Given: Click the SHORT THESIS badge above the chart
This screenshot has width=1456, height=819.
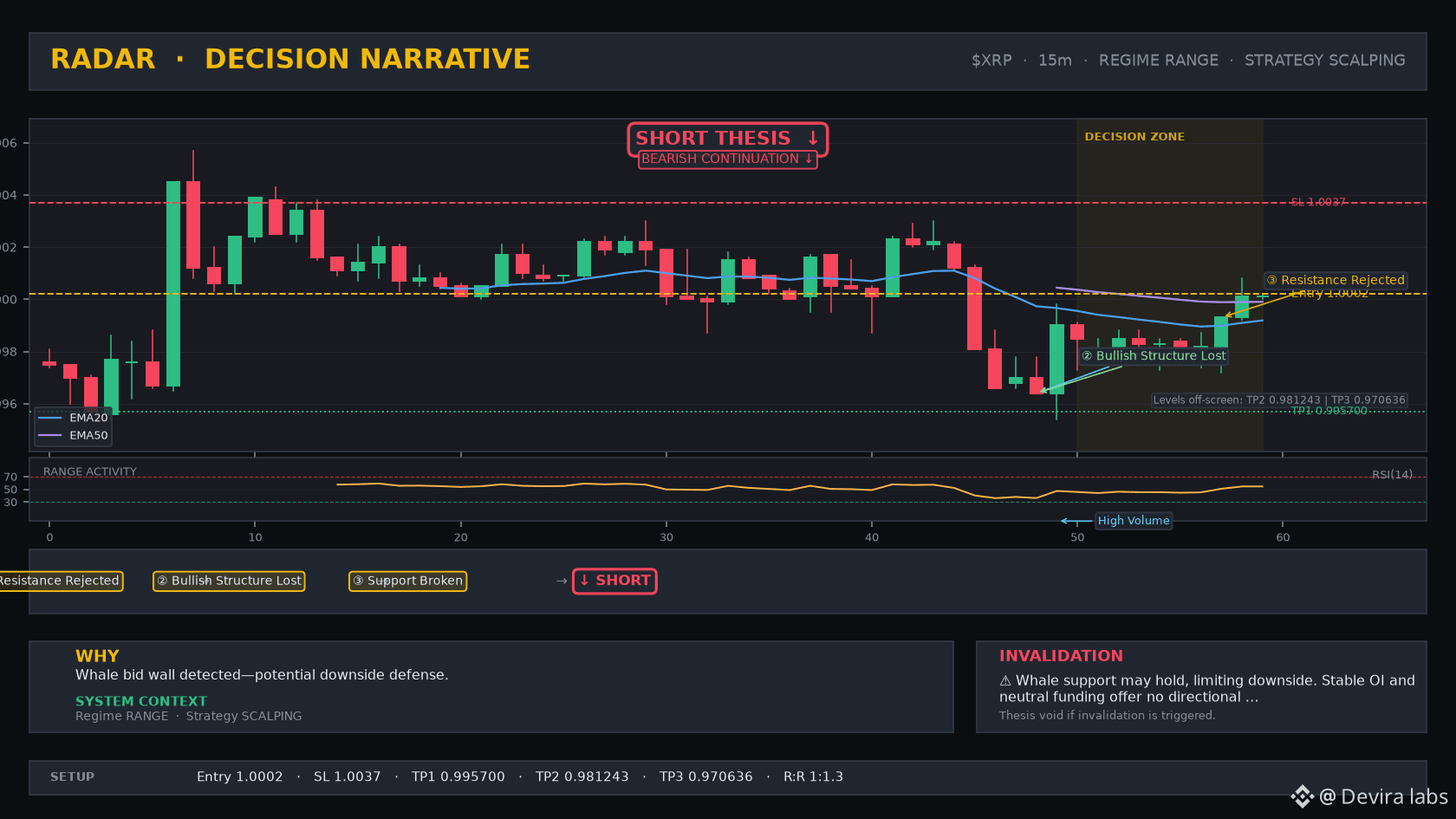Looking at the screenshot, I should pyautogui.click(x=727, y=139).
